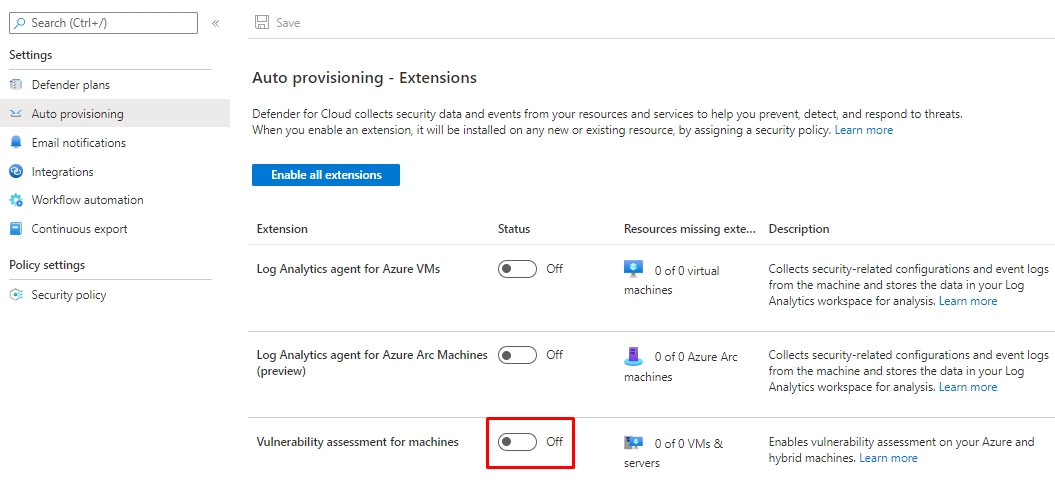The image size is (1055, 485).
Task: Enable Log Analytics agent for Azure VMs
Action: tap(517, 269)
